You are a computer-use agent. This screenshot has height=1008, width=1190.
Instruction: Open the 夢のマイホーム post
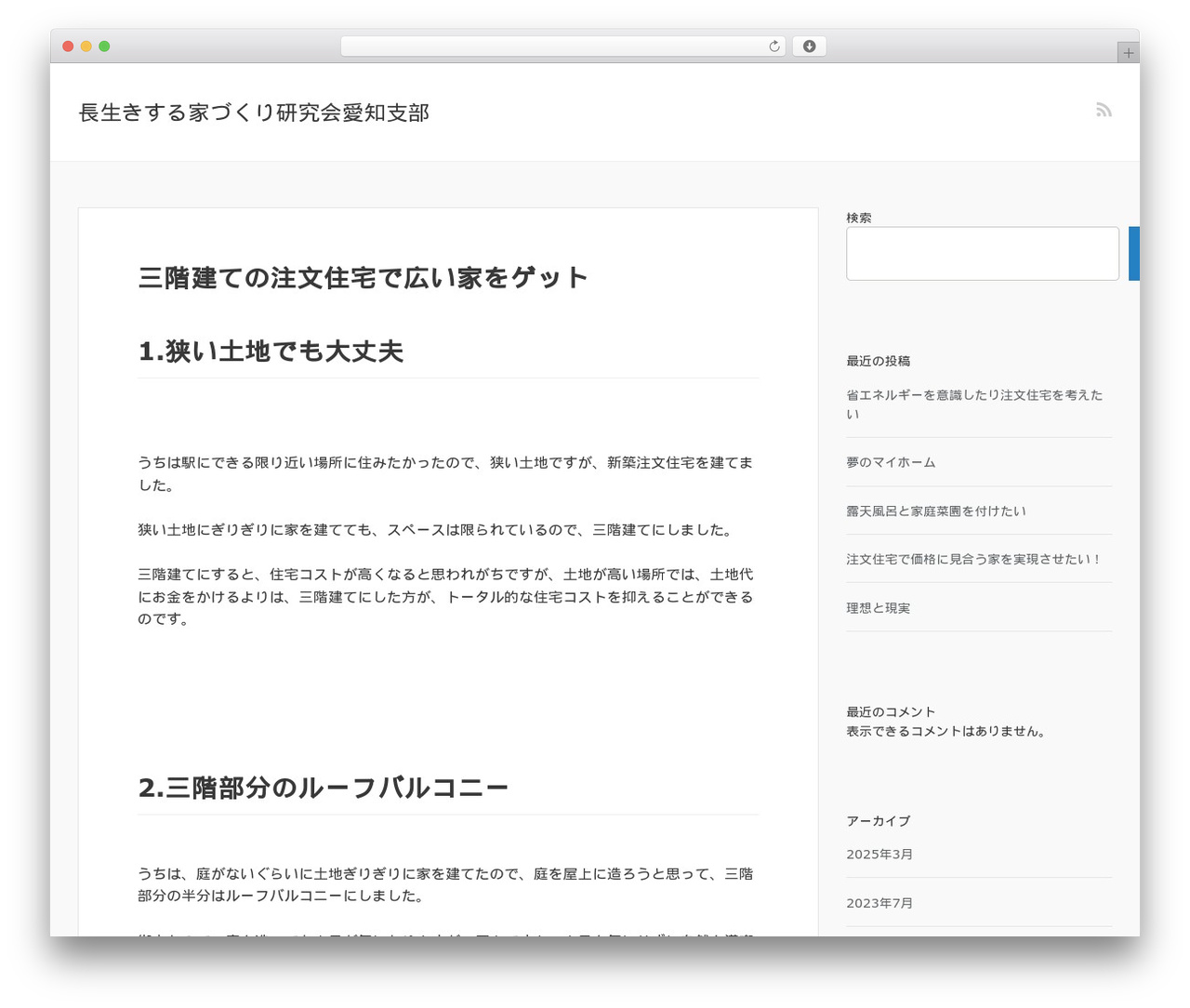click(891, 462)
